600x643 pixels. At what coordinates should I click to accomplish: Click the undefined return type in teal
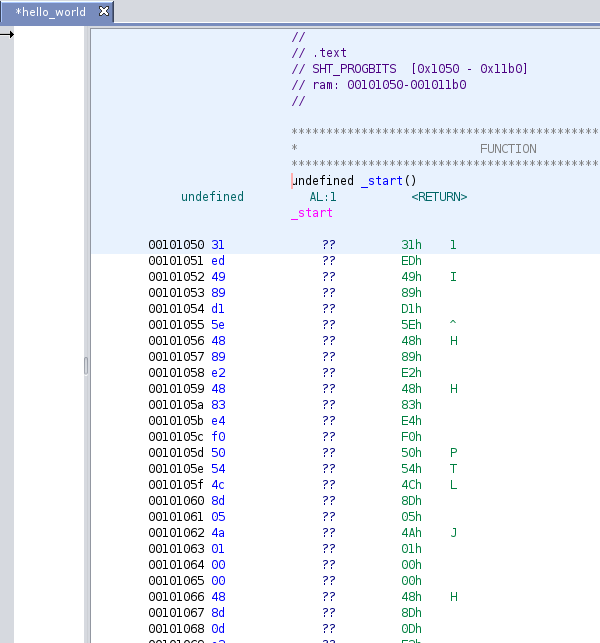212,197
